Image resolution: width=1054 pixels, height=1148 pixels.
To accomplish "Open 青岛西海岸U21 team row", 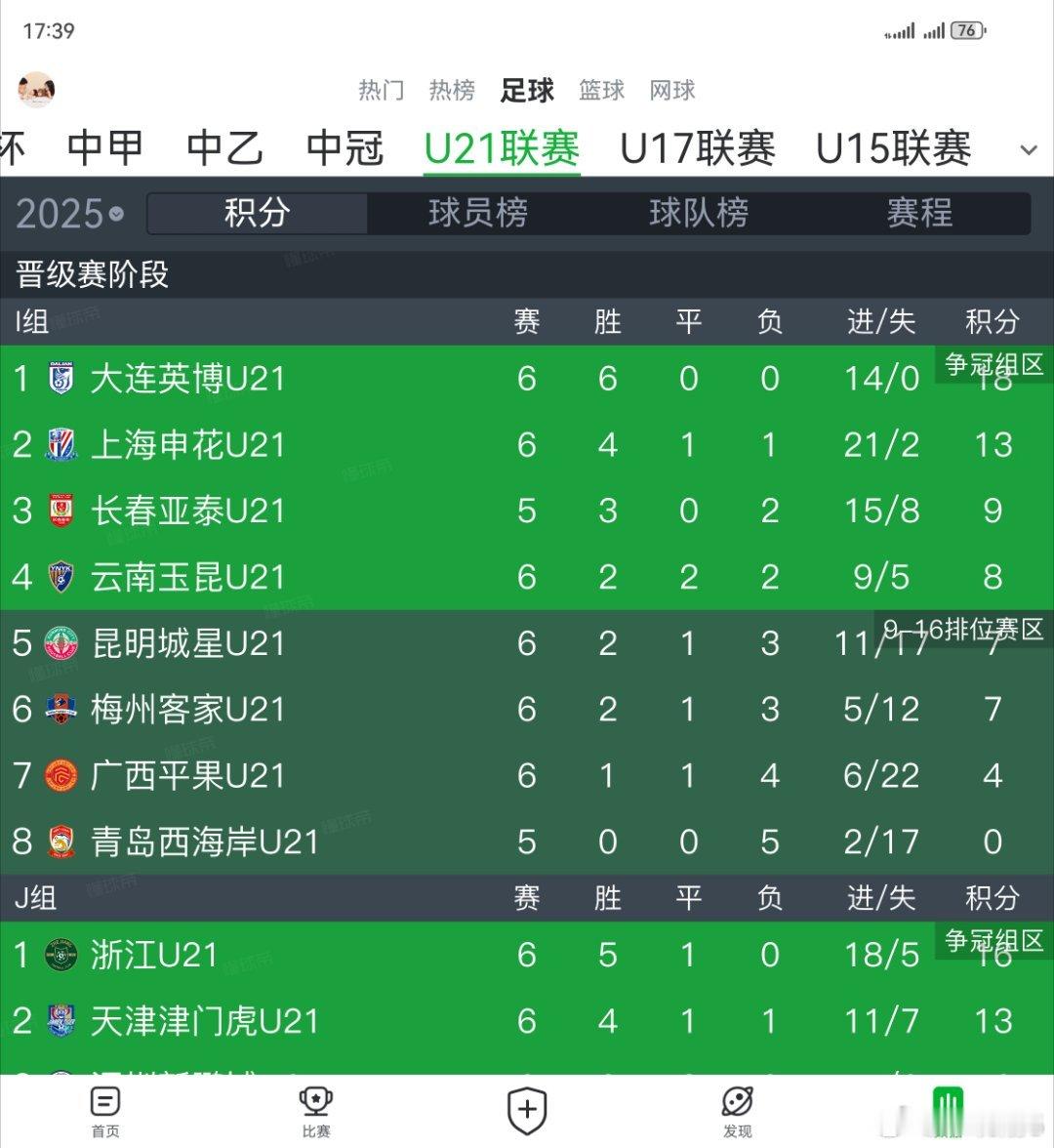I will [527, 841].
